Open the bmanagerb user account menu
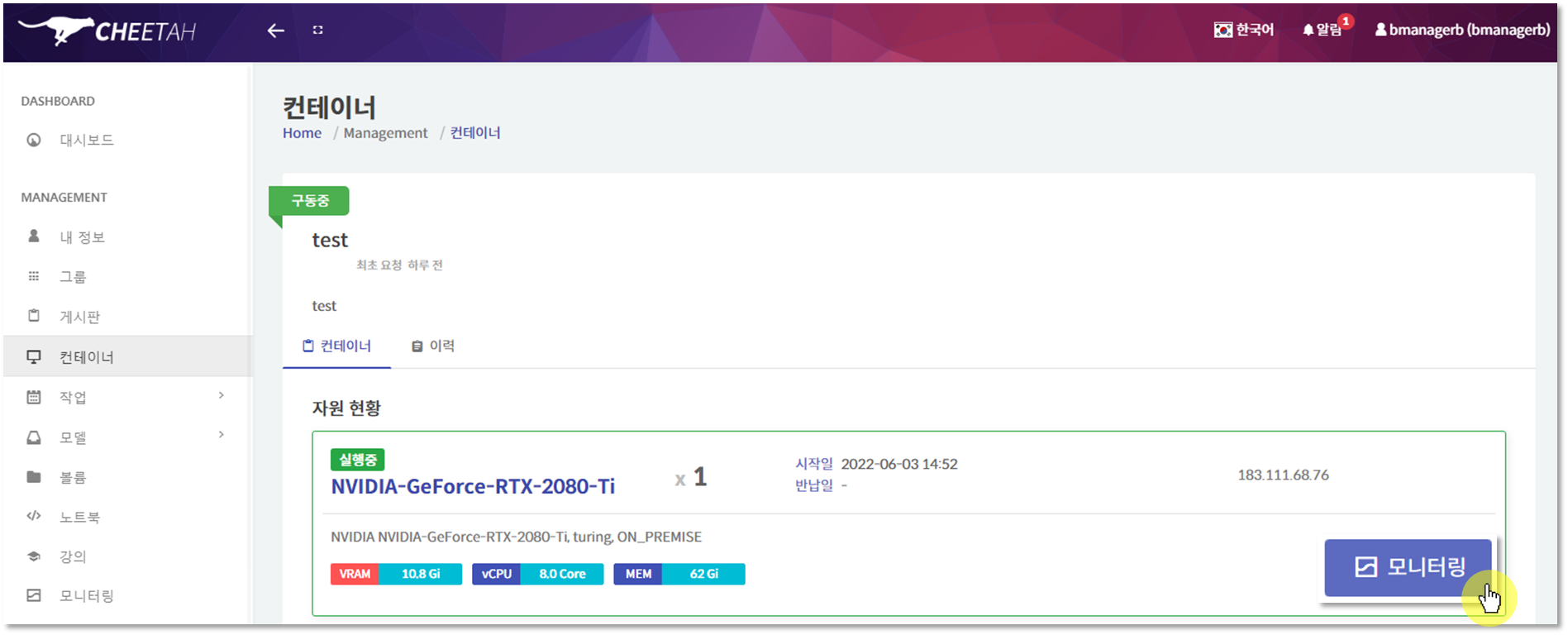This screenshot has height=635, width=1568. tap(1462, 30)
